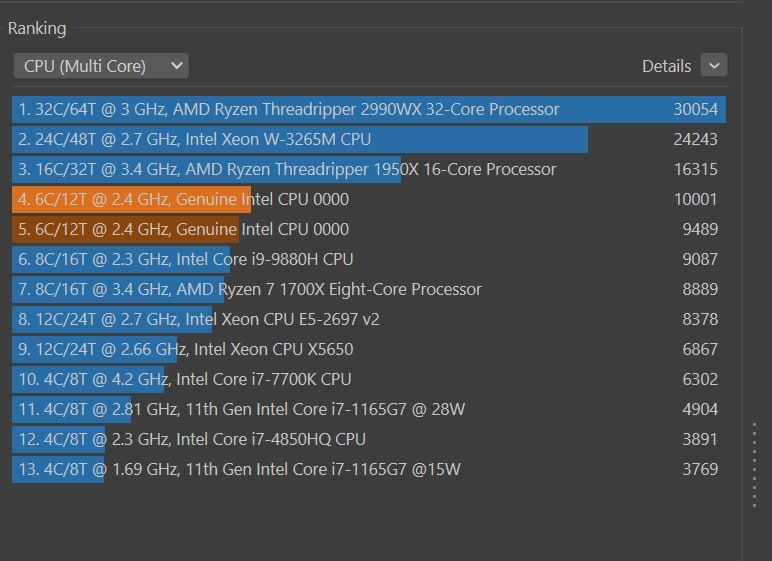
Task: Click the Details label text
Action: point(666,66)
